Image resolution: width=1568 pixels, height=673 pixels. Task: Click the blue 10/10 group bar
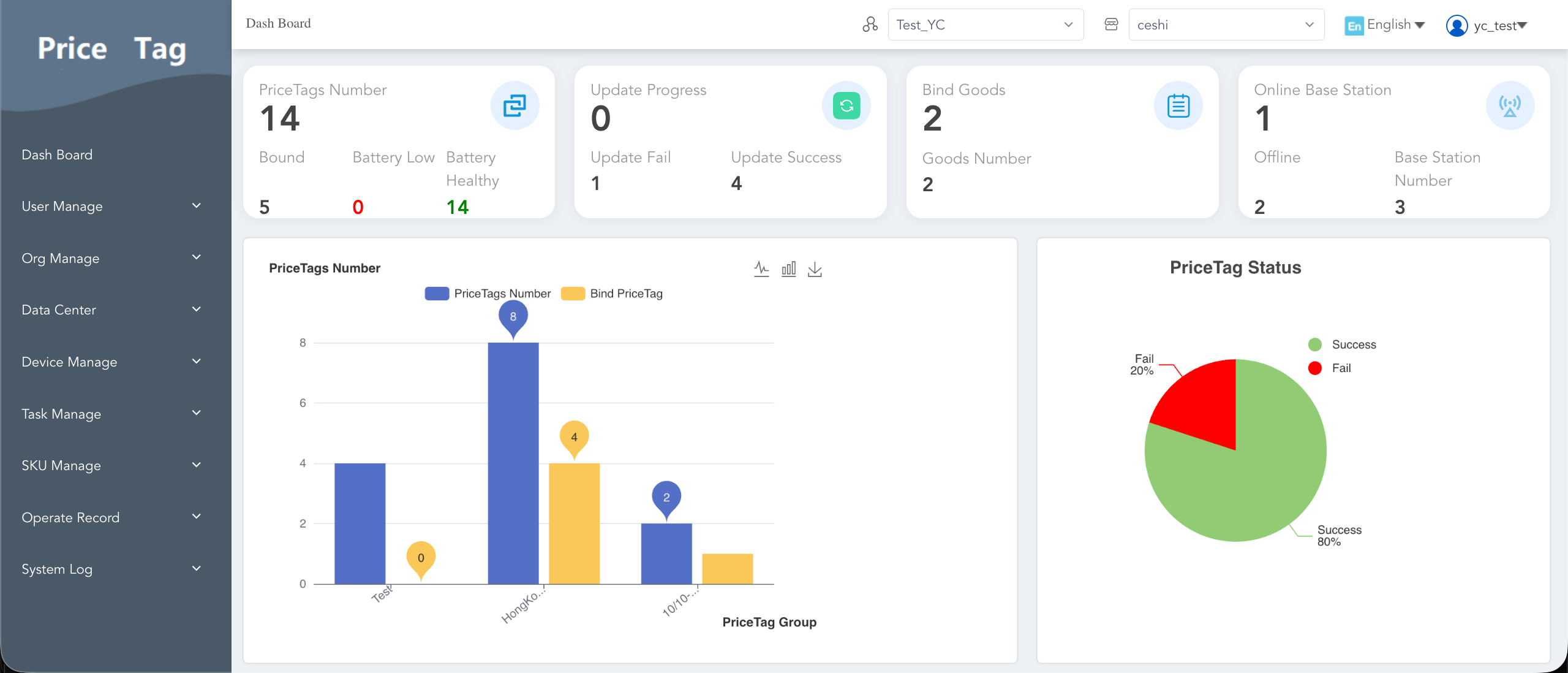click(666, 553)
